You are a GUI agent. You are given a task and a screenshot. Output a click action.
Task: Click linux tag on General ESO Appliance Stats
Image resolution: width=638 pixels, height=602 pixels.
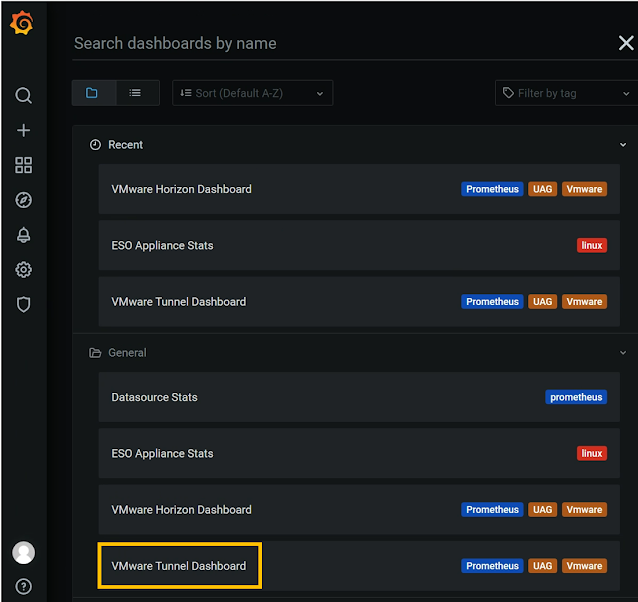coord(592,453)
